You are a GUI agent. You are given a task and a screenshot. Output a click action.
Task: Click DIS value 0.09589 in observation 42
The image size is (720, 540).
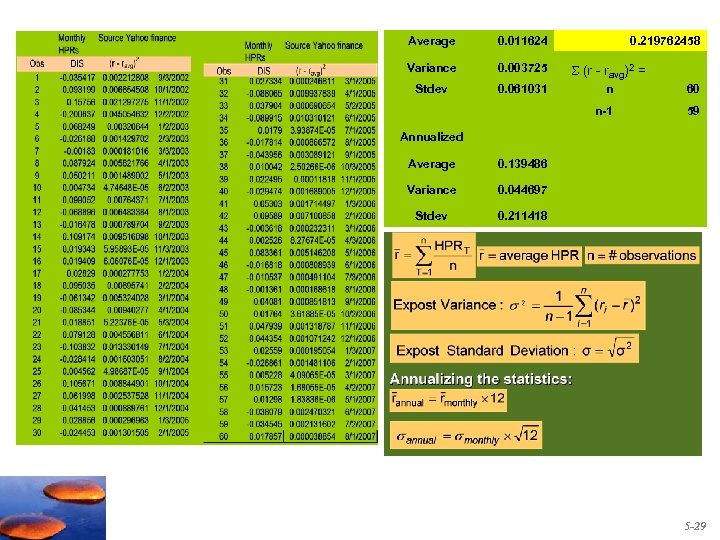pyautogui.click(x=268, y=216)
